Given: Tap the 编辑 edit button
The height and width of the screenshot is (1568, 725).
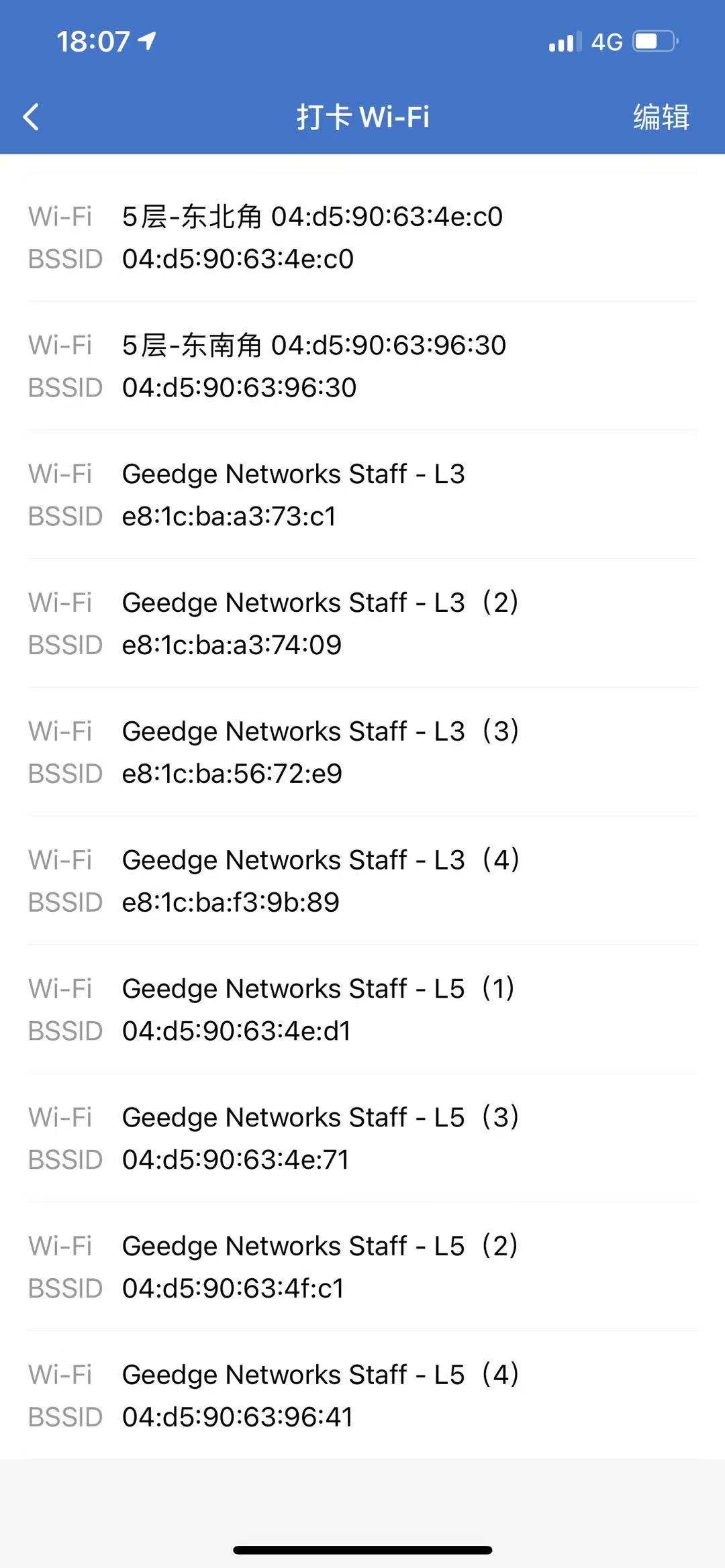Looking at the screenshot, I should (661, 117).
